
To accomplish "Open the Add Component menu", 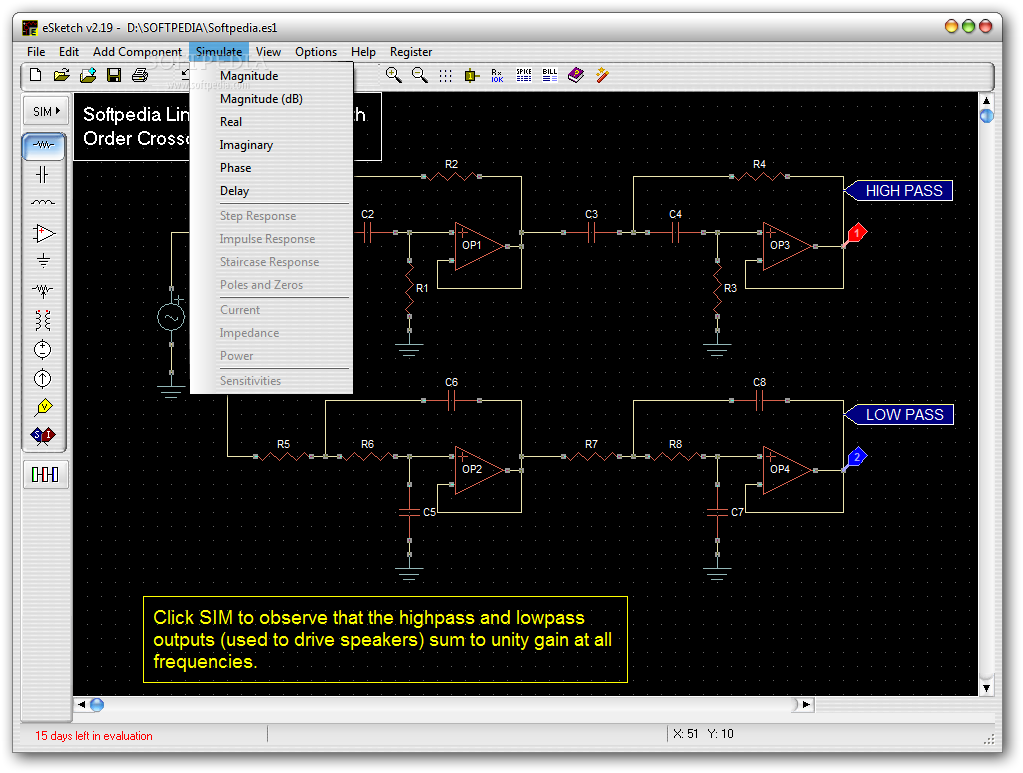I will (137, 52).
